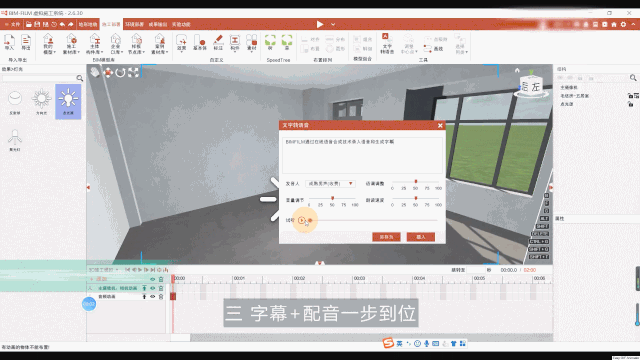
Task: Toggle visibility eye on the 添加 track header
Action: coord(152,279)
